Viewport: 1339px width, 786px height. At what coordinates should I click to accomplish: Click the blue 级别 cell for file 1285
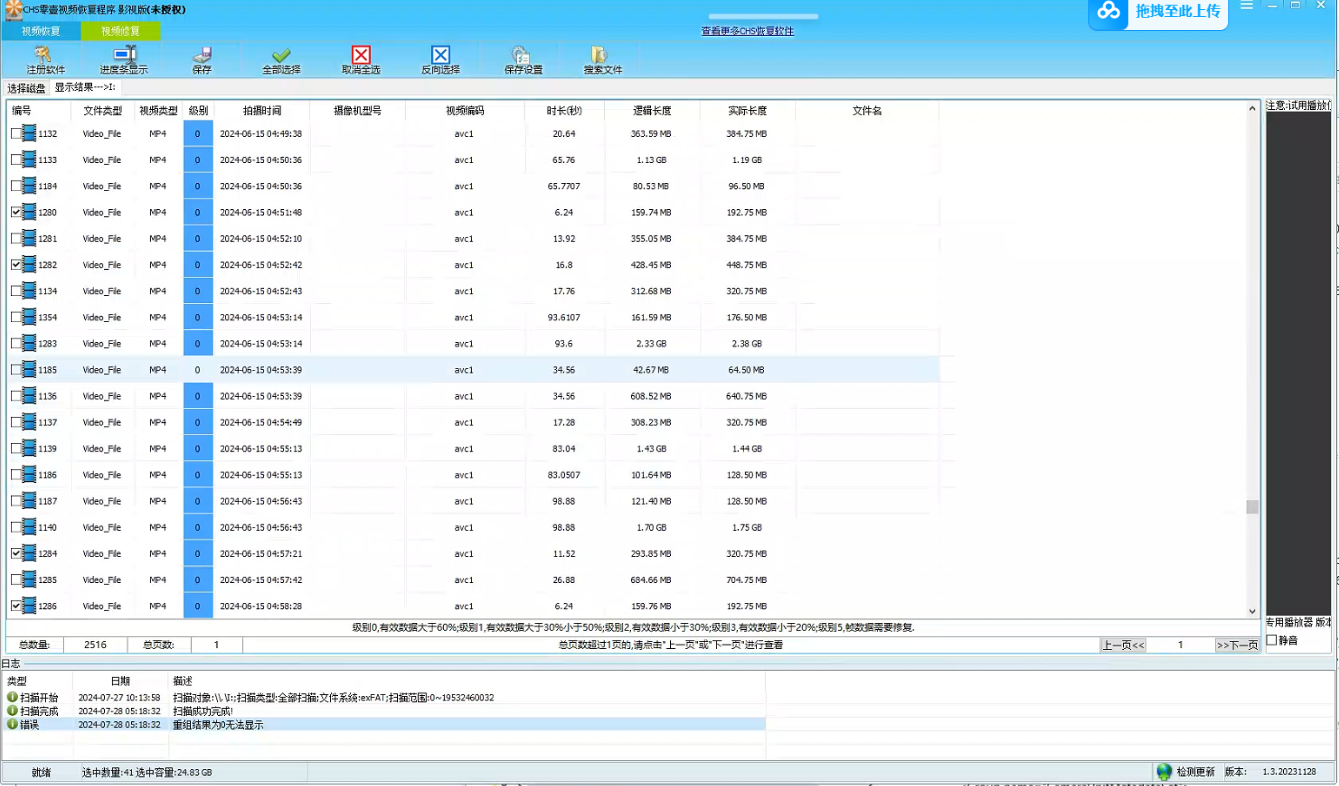click(198, 580)
